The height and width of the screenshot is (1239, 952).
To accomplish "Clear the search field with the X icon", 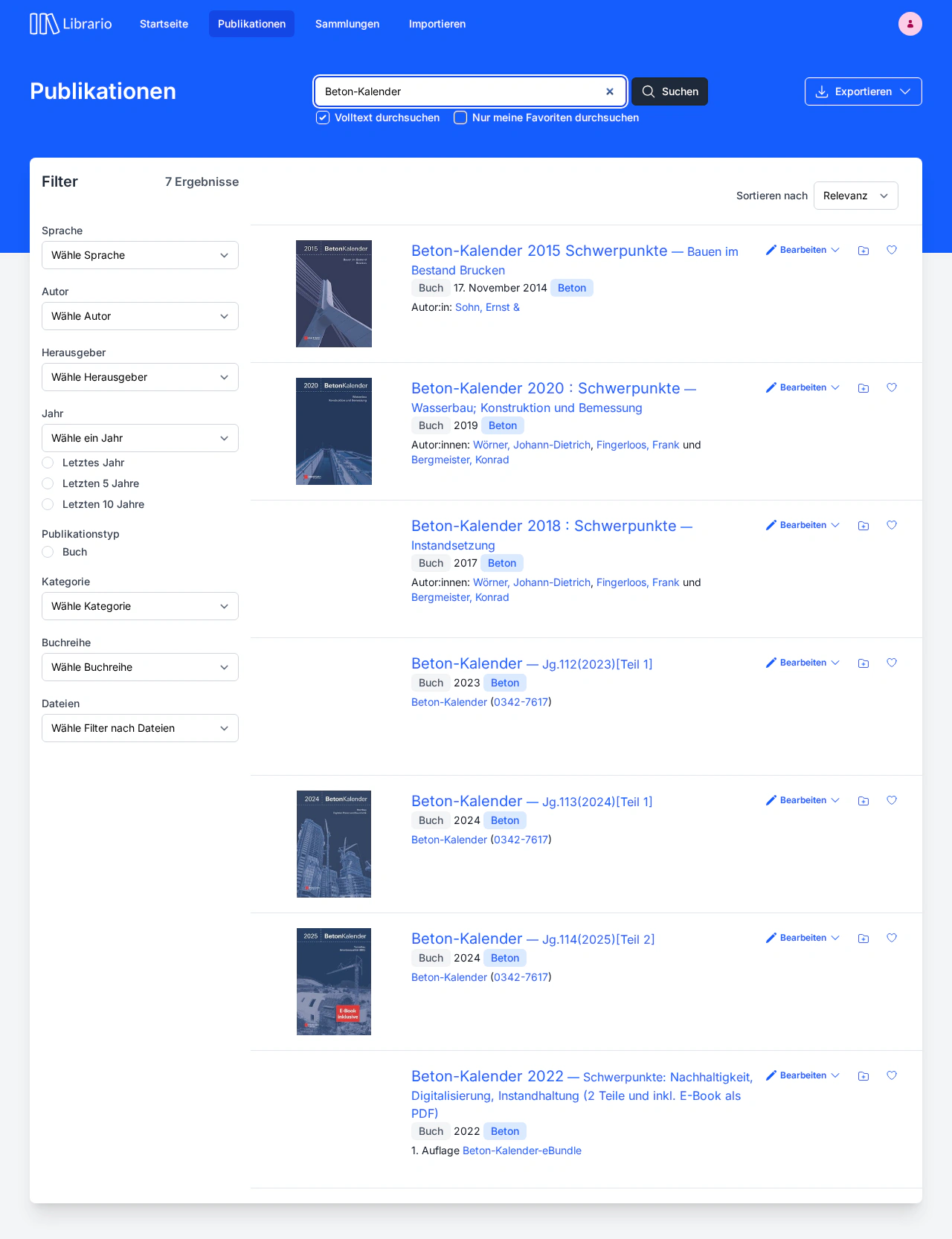I will [610, 91].
